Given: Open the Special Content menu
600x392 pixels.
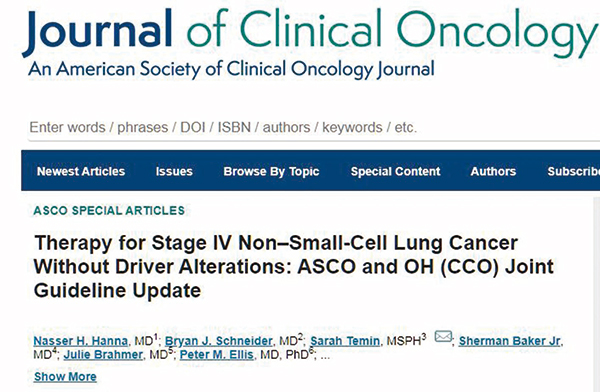Looking at the screenshot, I should tap(396, 171).
